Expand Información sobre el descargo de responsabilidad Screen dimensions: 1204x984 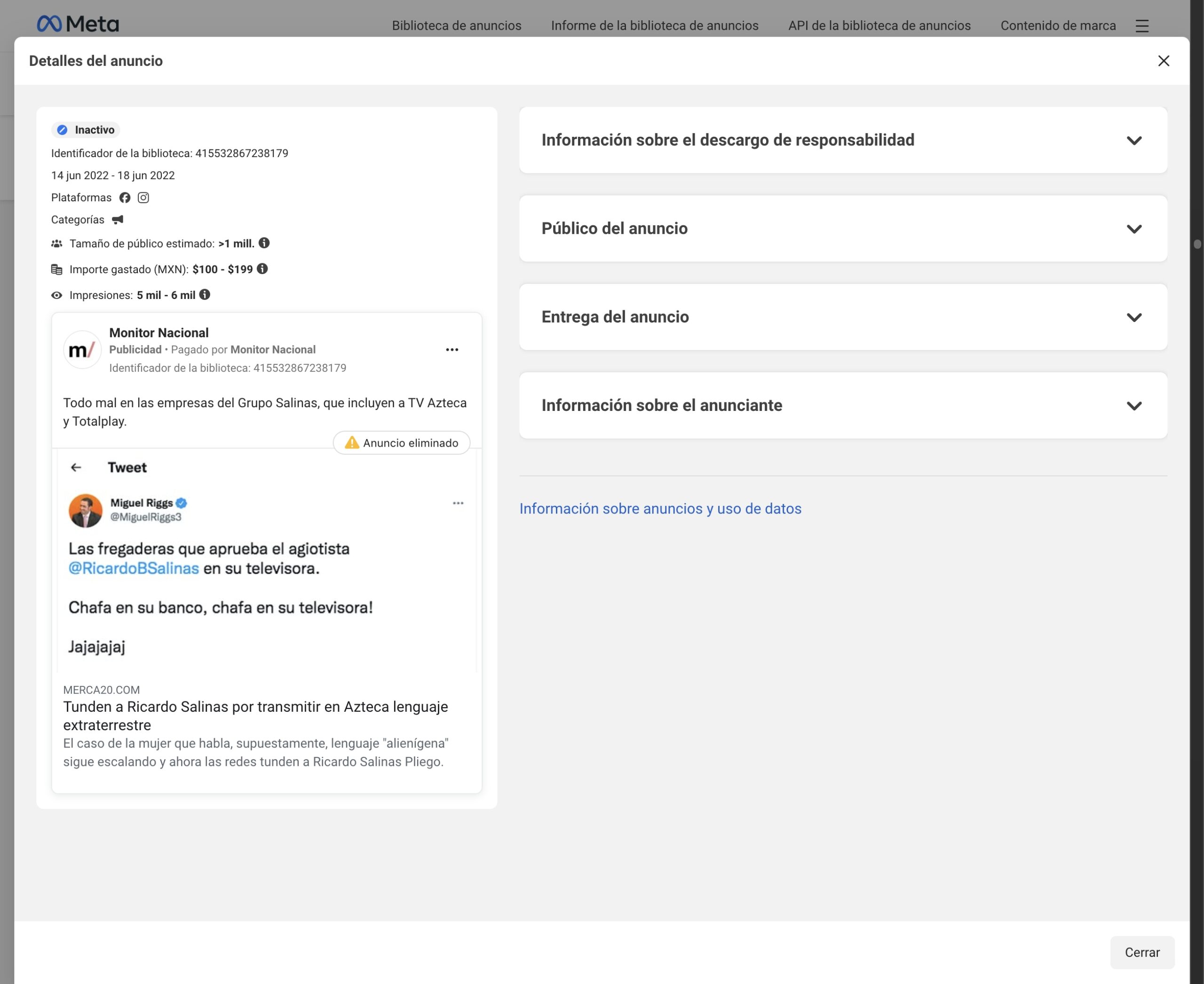tap(843, 140)
